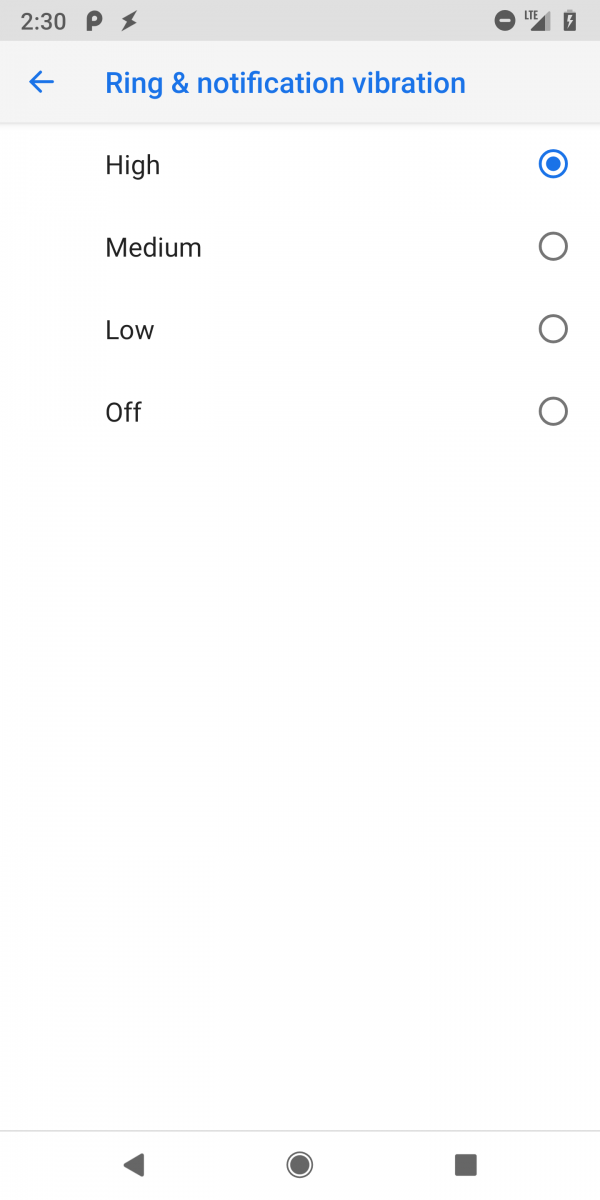Tap the circular home button
The width and height of the screenshot is (600, 1200).
click(298, 1164)
